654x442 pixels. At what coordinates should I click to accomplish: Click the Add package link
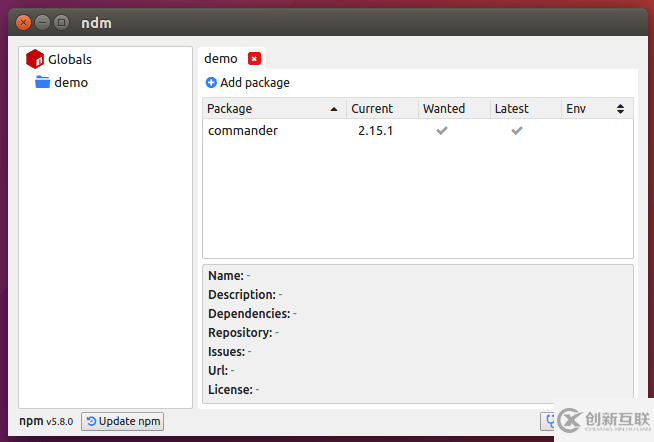point(255,83)
